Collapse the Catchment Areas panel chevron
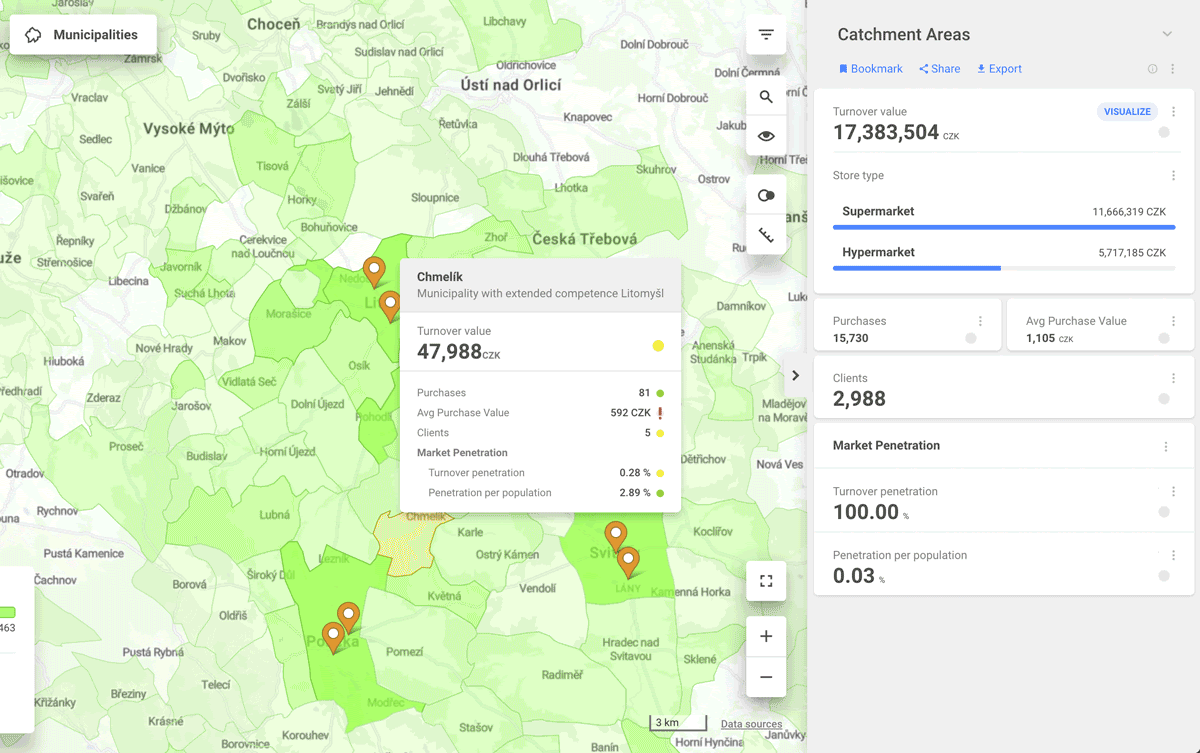The image size is (1200, 753). click(x=1167, y=34)
